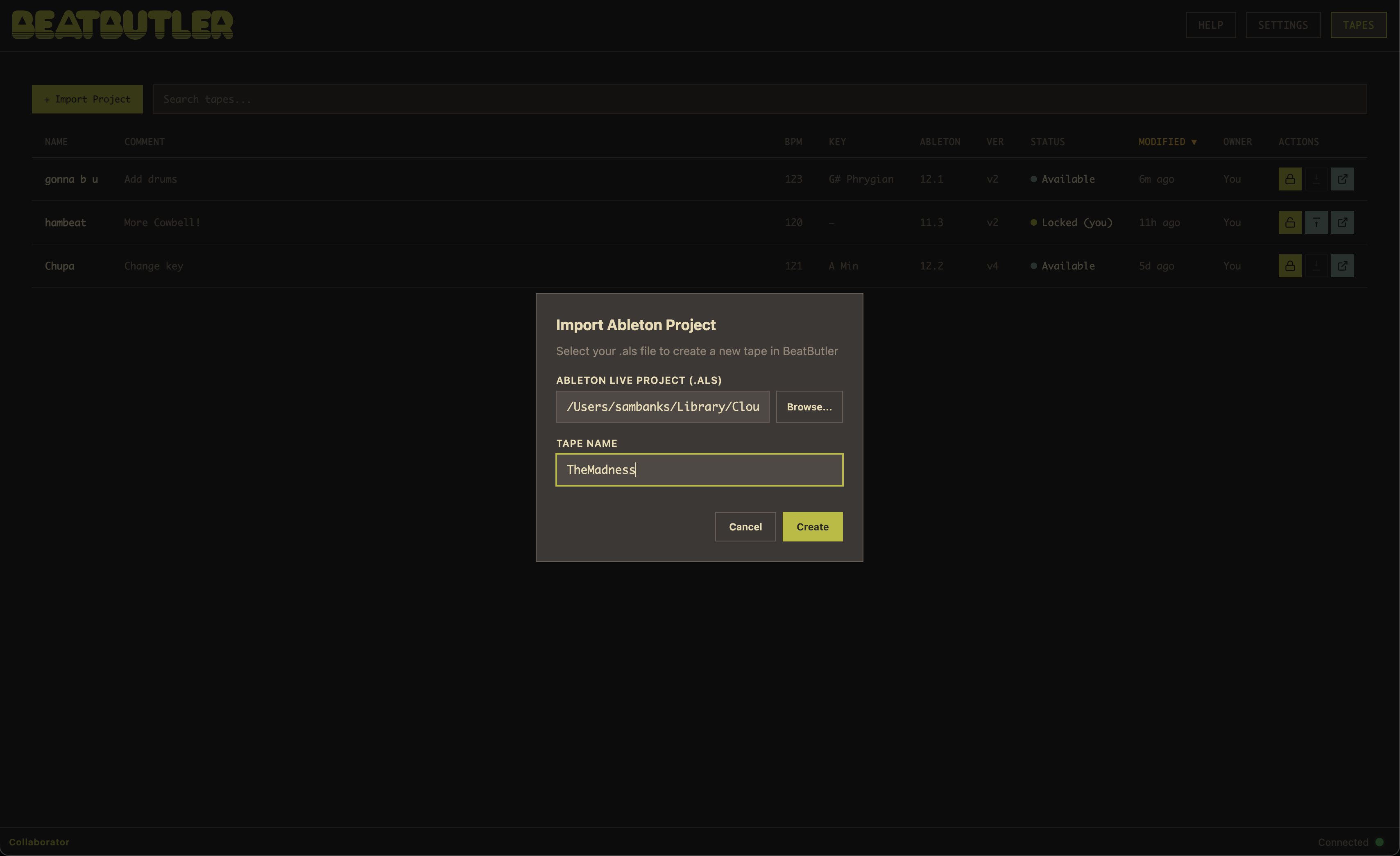Viewport: 1400px width, 856px height.
Task: Cancel the Import Ableton Project dialog
Action: pos(745,527)
